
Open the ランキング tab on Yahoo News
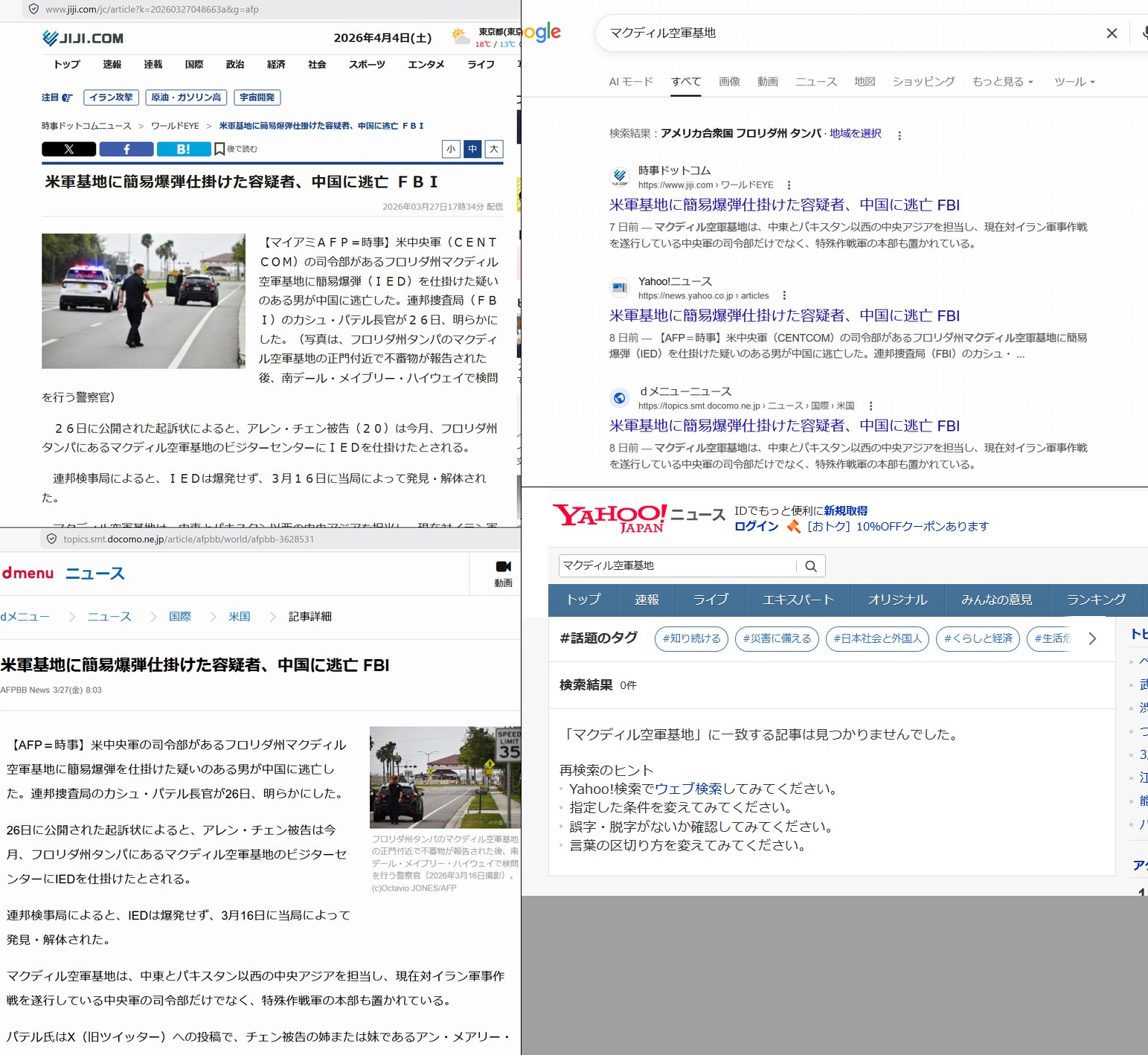[1095, 600]
